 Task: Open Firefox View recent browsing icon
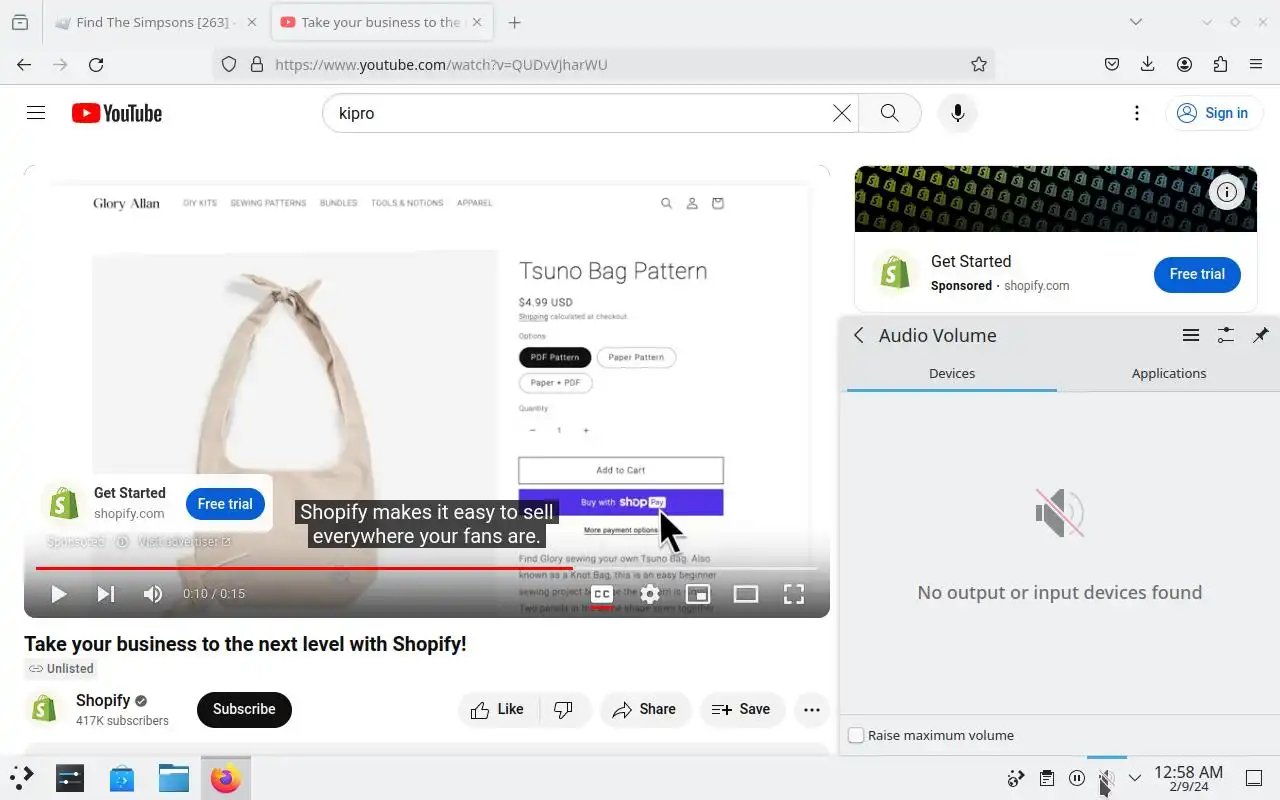pyautogui.click(x=20, y=22)
